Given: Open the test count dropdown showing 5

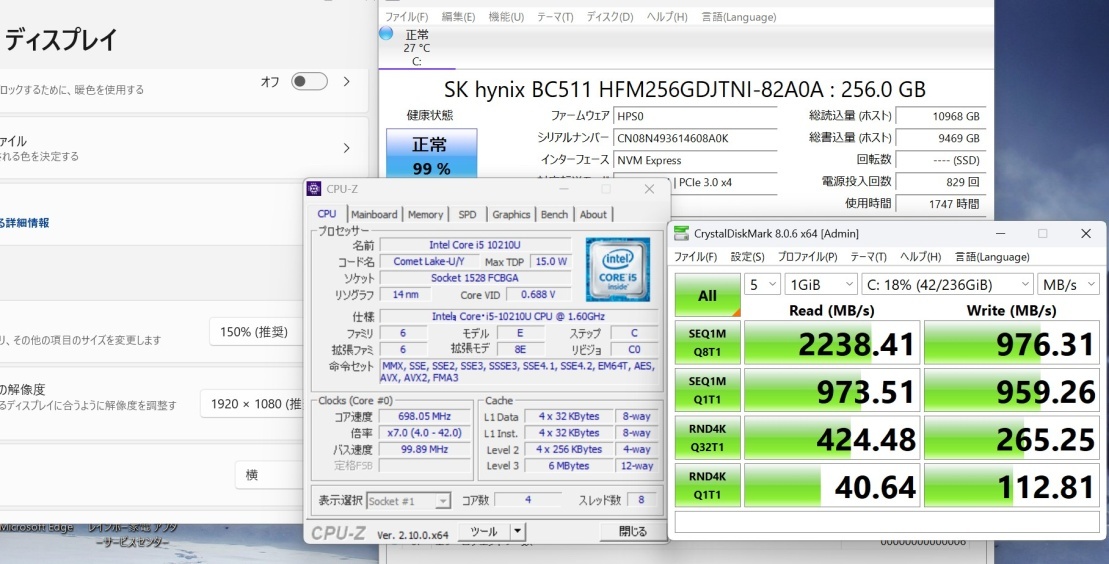Looking at the screenshot, I should tap(762, 284).
